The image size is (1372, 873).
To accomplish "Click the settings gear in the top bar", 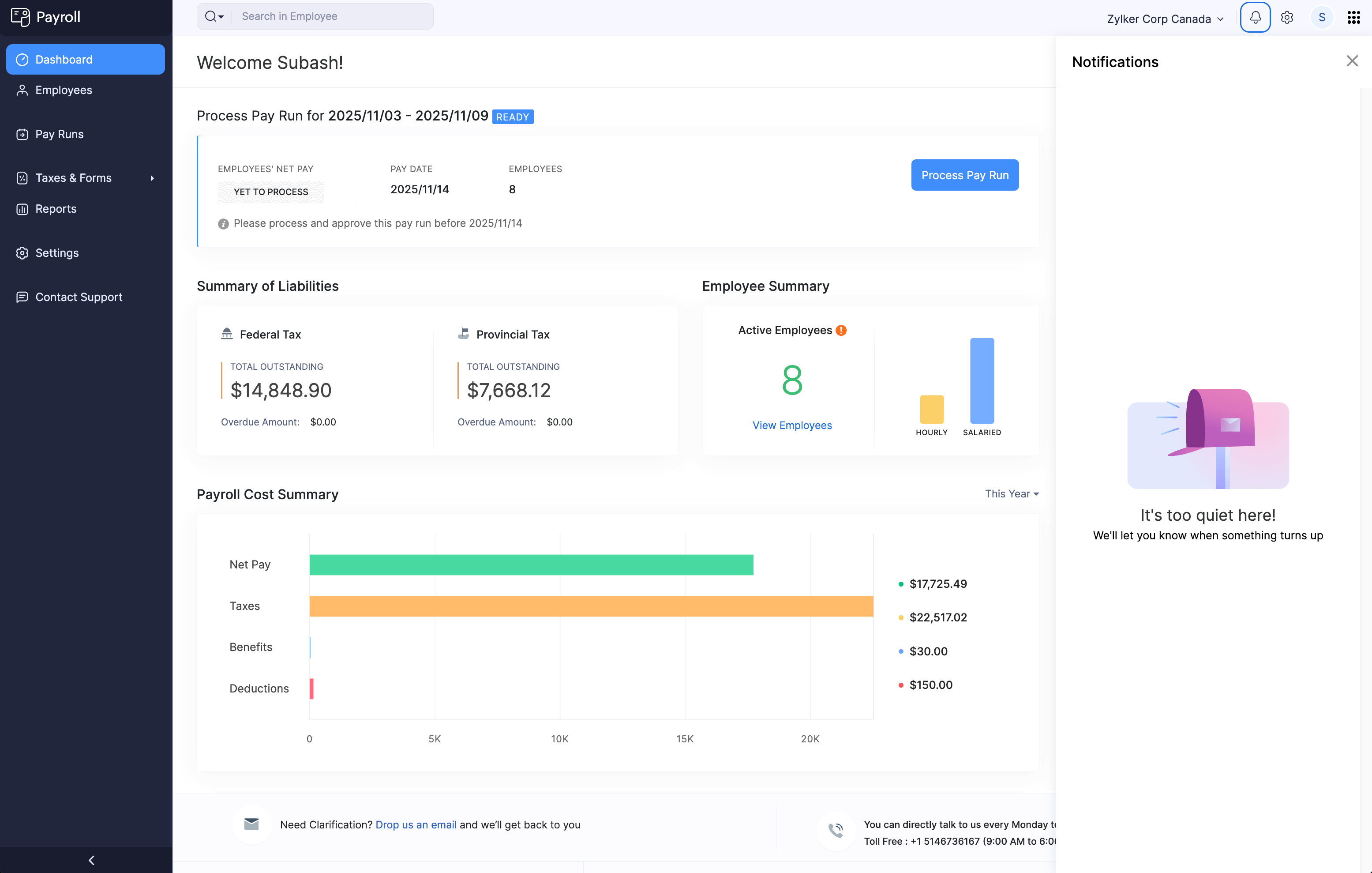I will [x=1286, y=17].
